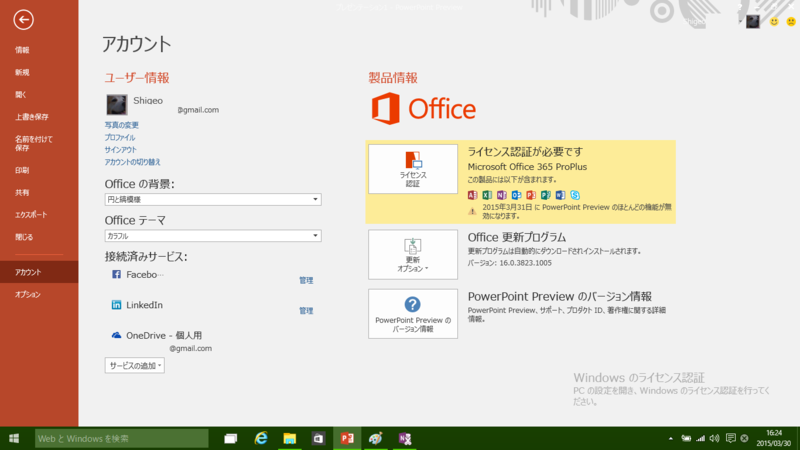The height and width of the screenshot is (450, 800).
Task: Click the frown feedback icon
Action: point(791,21)
